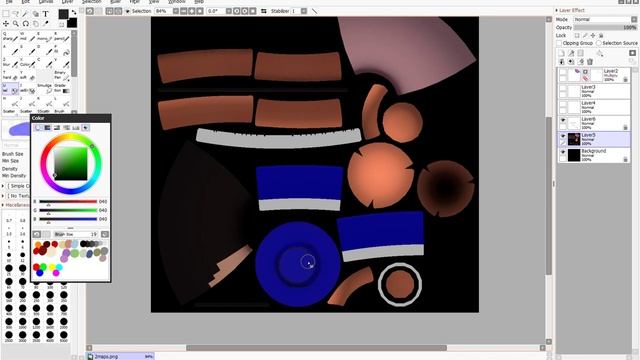
Task: Enable the Selection Source radio button
Action: coord(599,43)
